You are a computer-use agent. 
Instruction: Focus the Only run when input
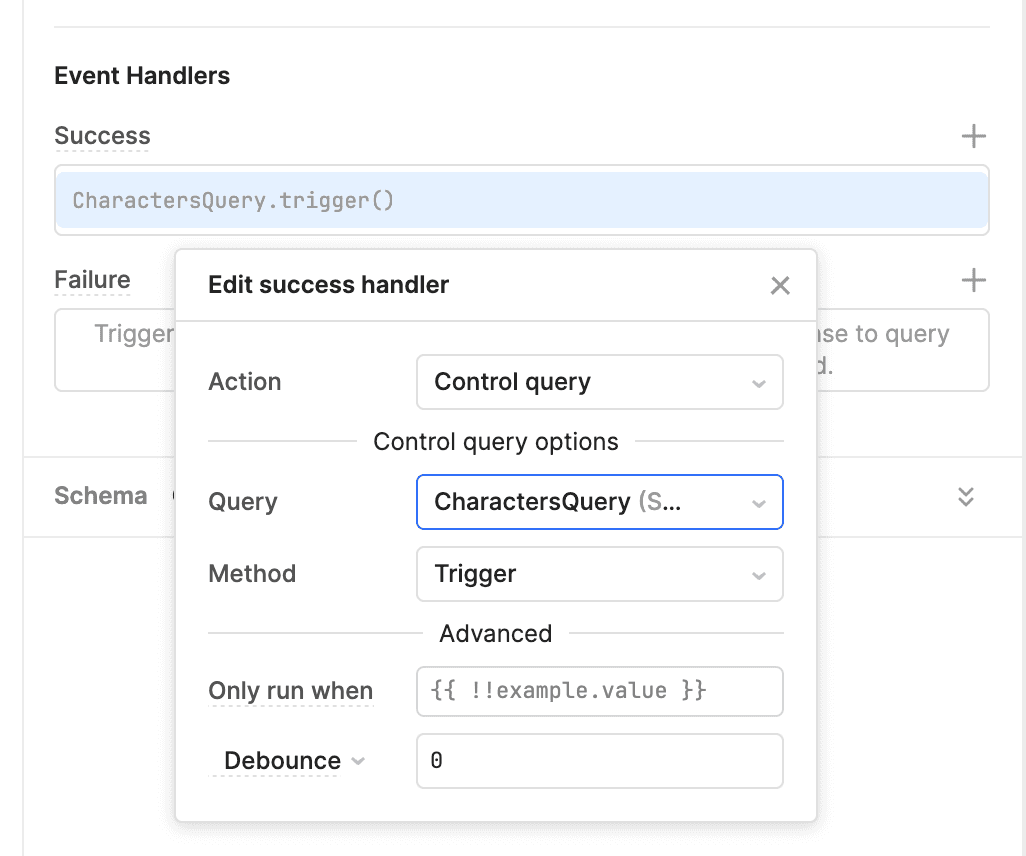click(599, 691)
